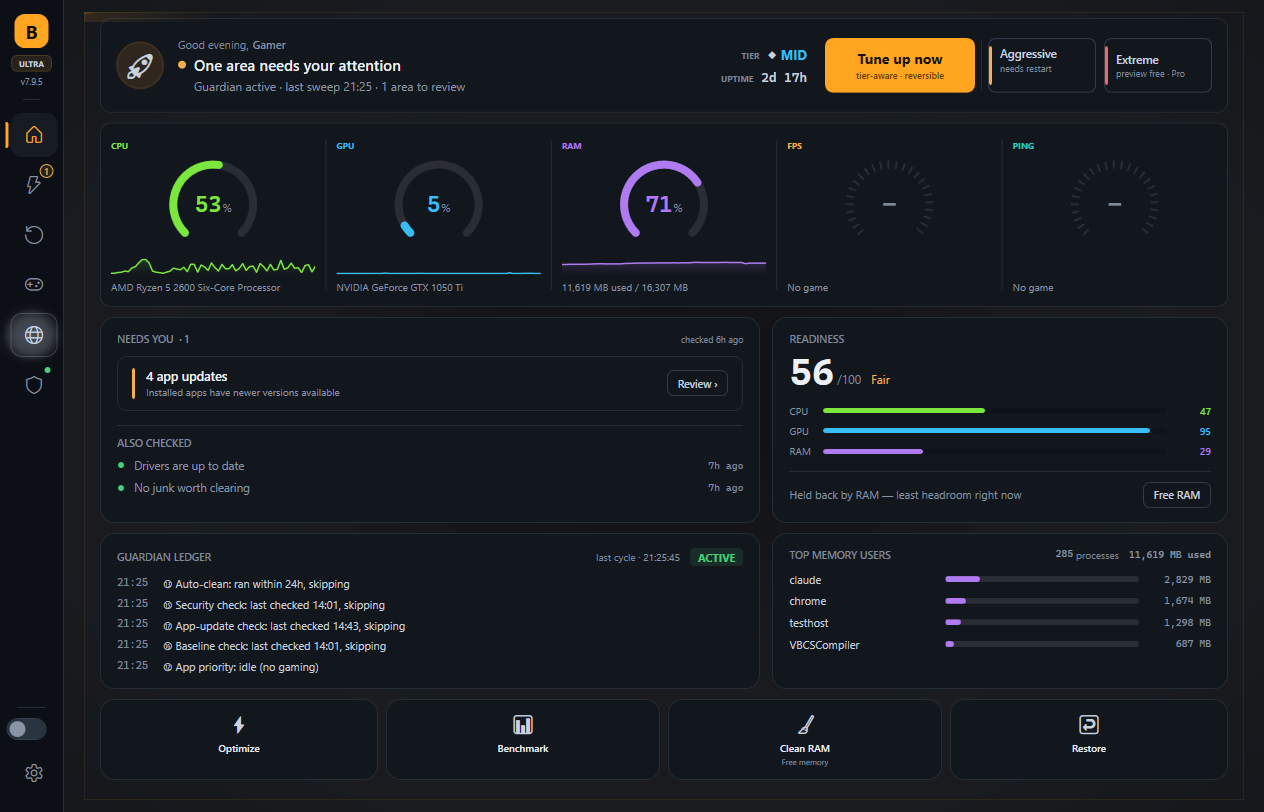Click the rocket icon in greeting header
1264x812 pixels.
(141, 66)
